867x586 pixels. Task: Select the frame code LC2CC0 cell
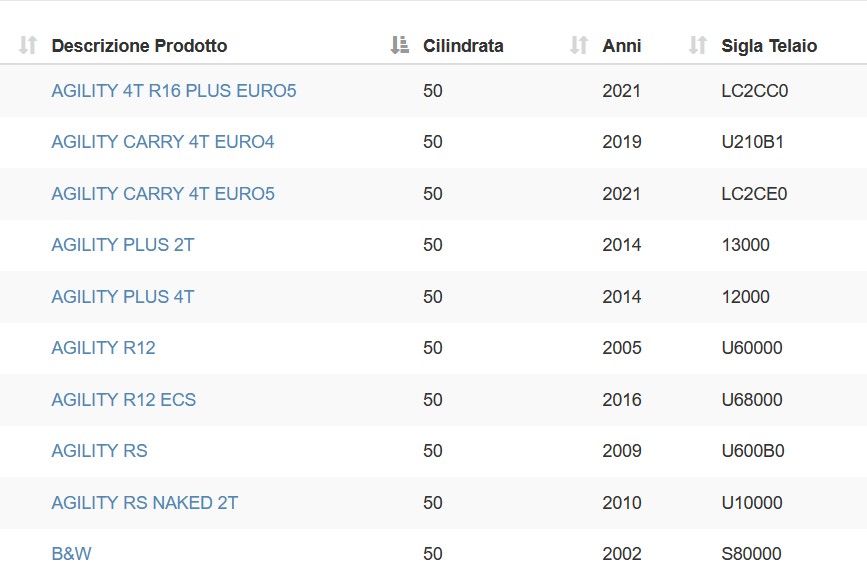click(755, 91)
